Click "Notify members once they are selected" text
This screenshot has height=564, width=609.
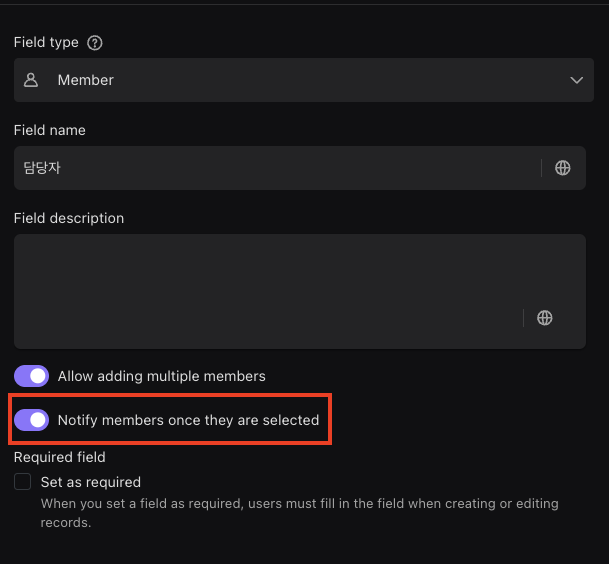point(189,420)
